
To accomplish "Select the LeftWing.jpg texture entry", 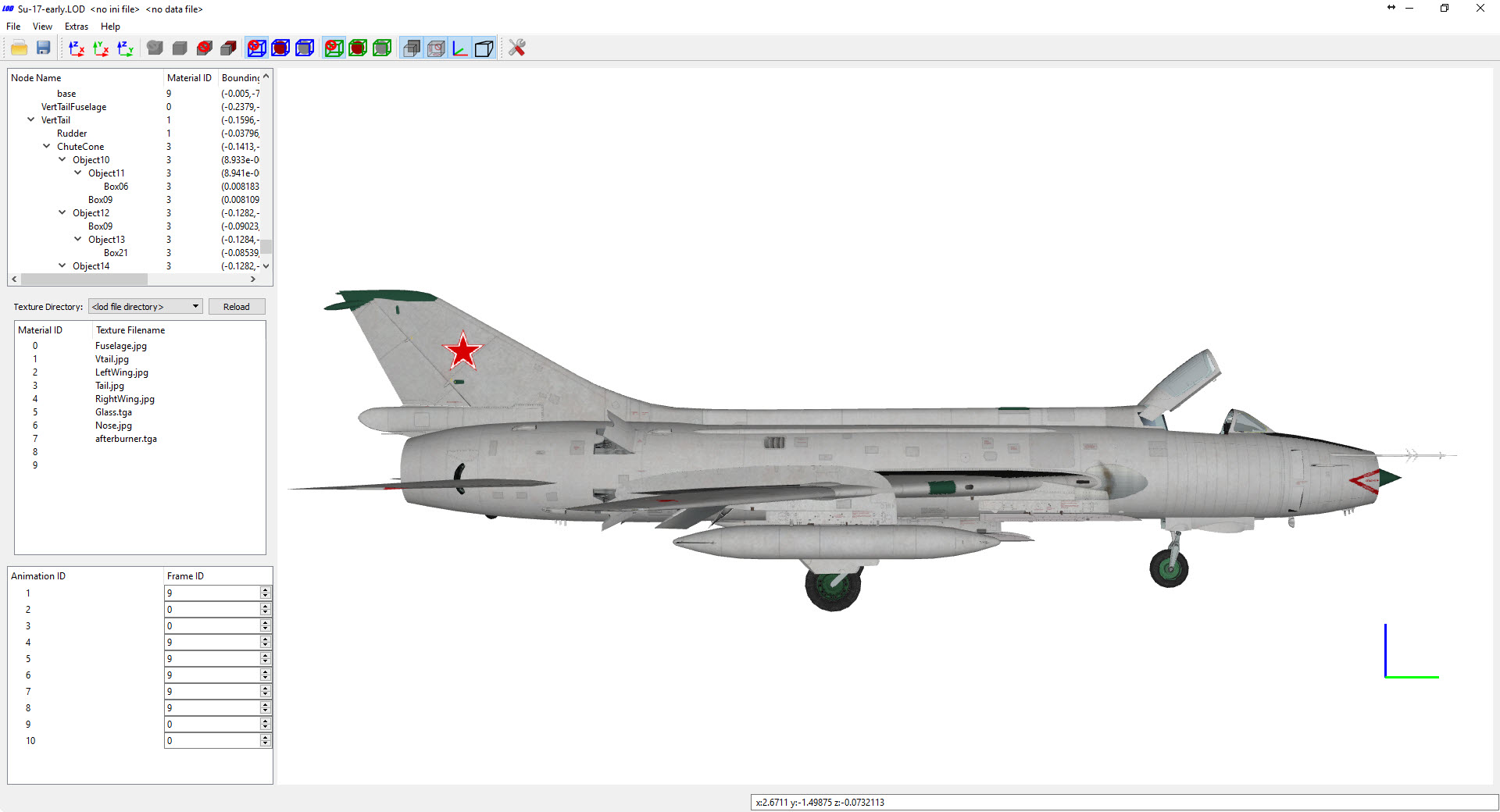I will pyautogui.click(x=122, y=372).
